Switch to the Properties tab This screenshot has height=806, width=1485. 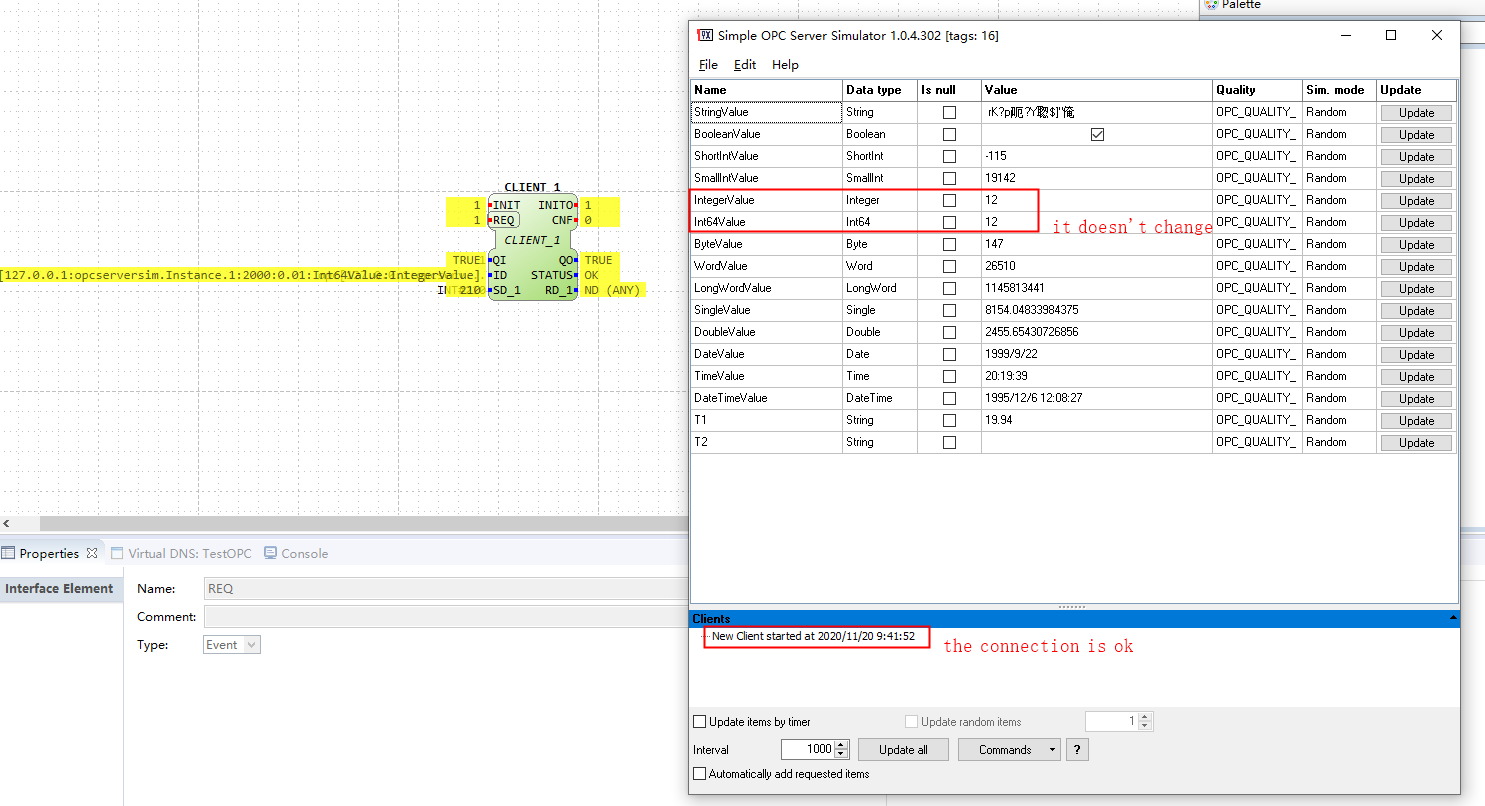49,553
